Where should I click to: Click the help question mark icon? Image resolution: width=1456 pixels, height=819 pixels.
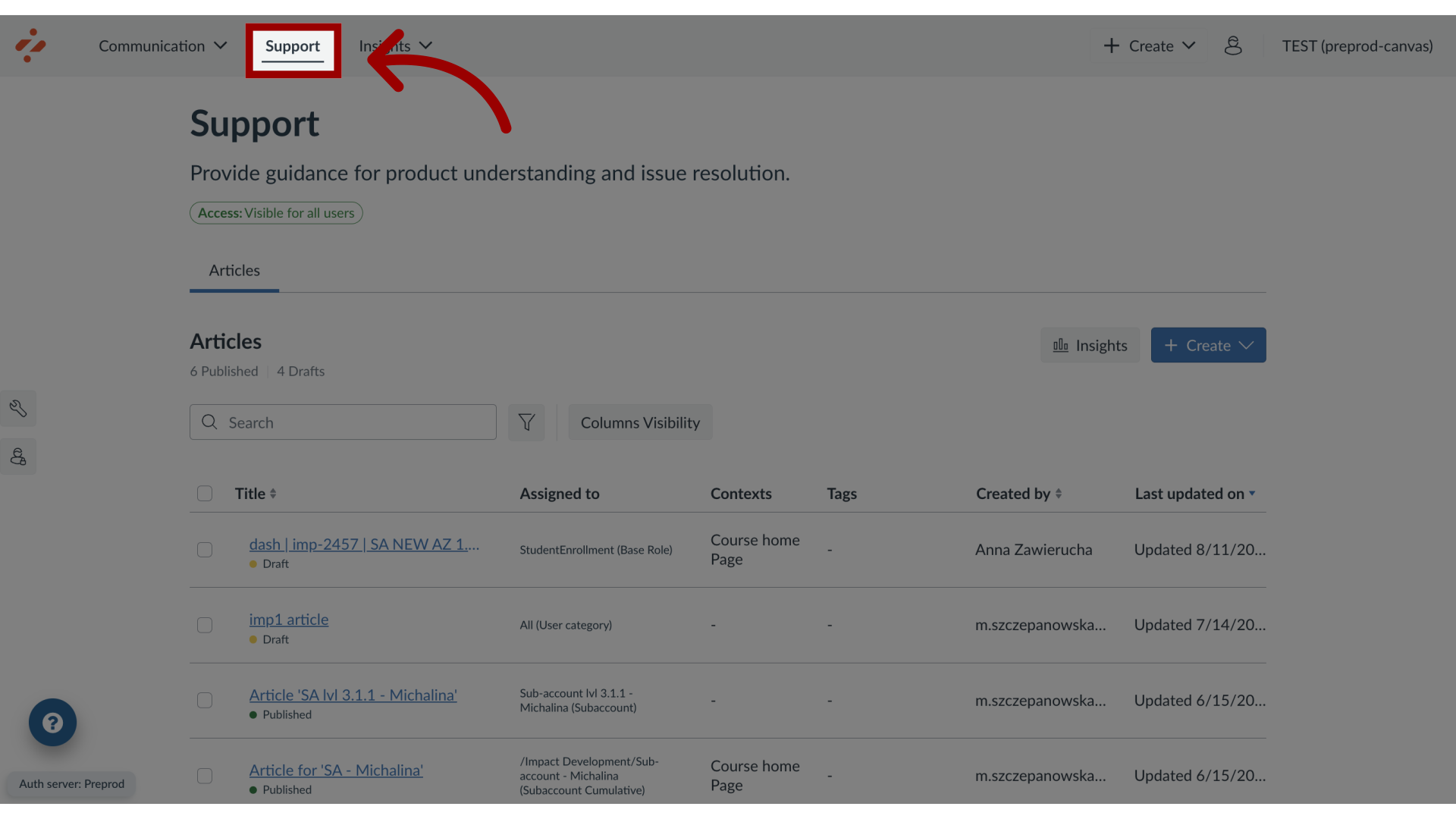(53, 721)
